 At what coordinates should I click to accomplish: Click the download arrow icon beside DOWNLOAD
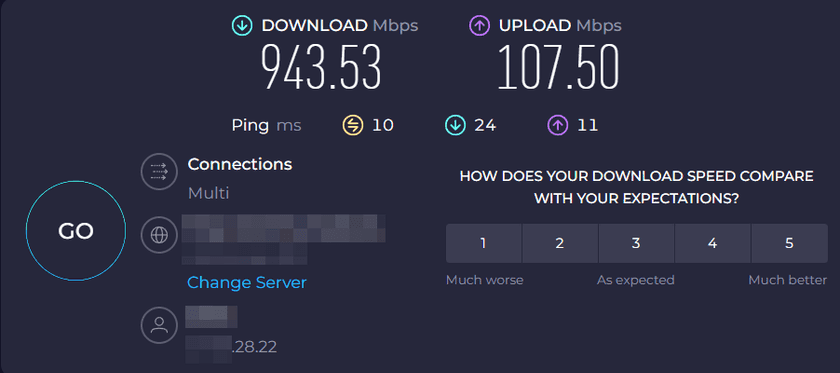tap(242, 26)
